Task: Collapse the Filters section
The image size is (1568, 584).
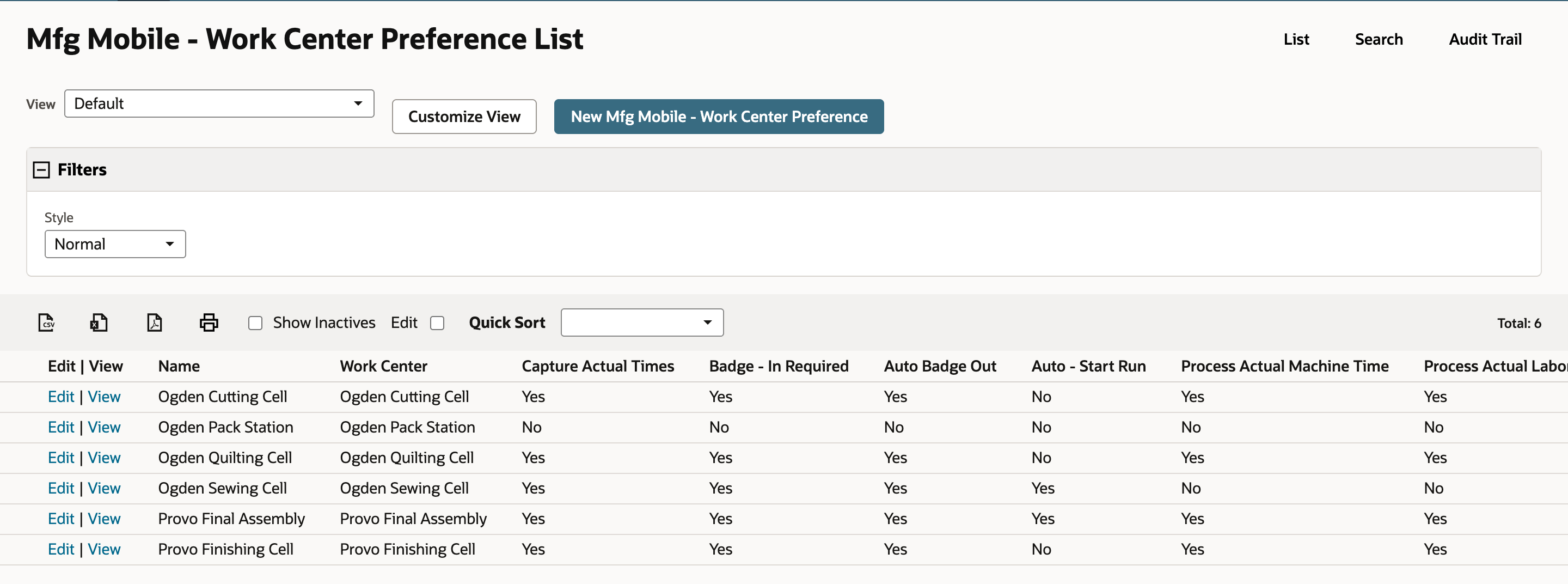Action: click(41, 170)
